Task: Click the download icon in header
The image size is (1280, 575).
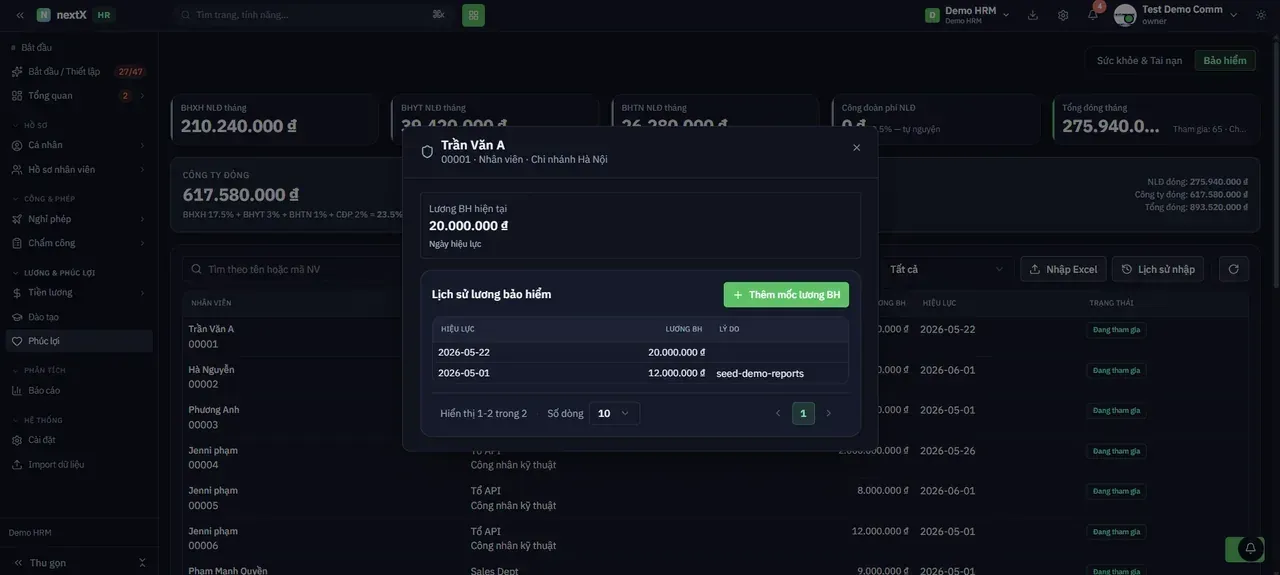Action: [1033, 15]
